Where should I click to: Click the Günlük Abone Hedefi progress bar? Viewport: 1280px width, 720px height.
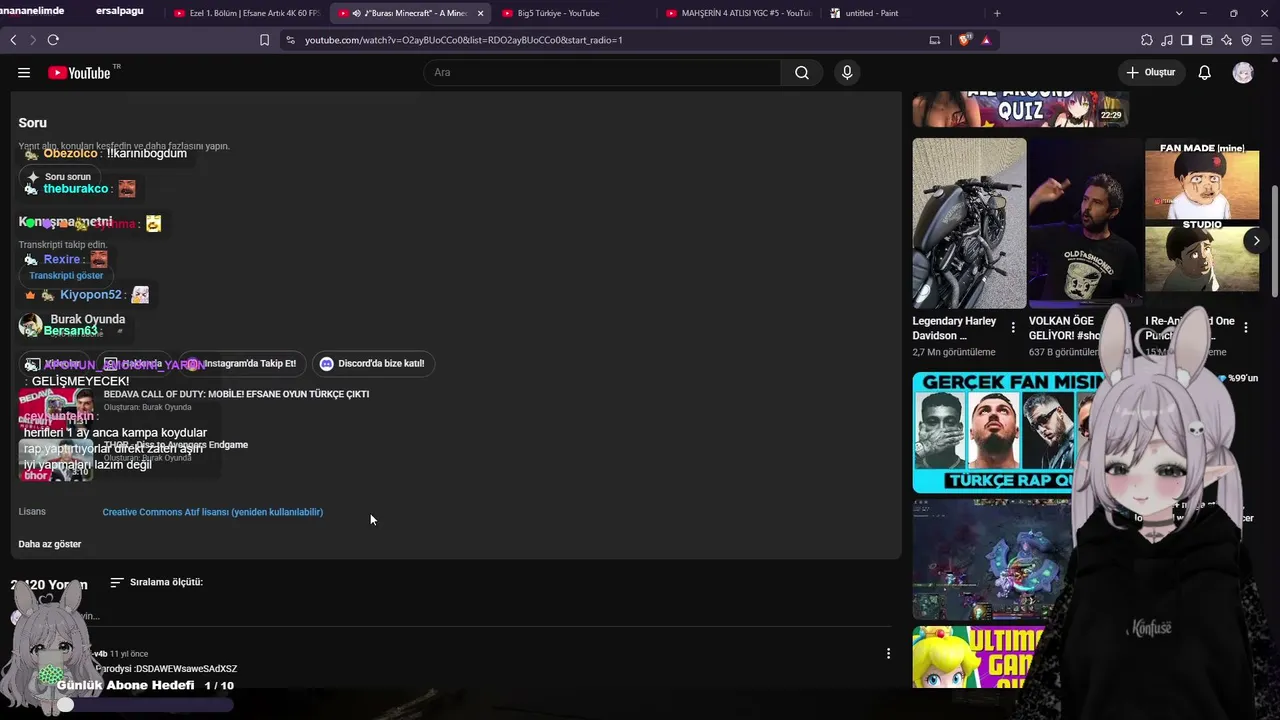click(x=147, y=705)
